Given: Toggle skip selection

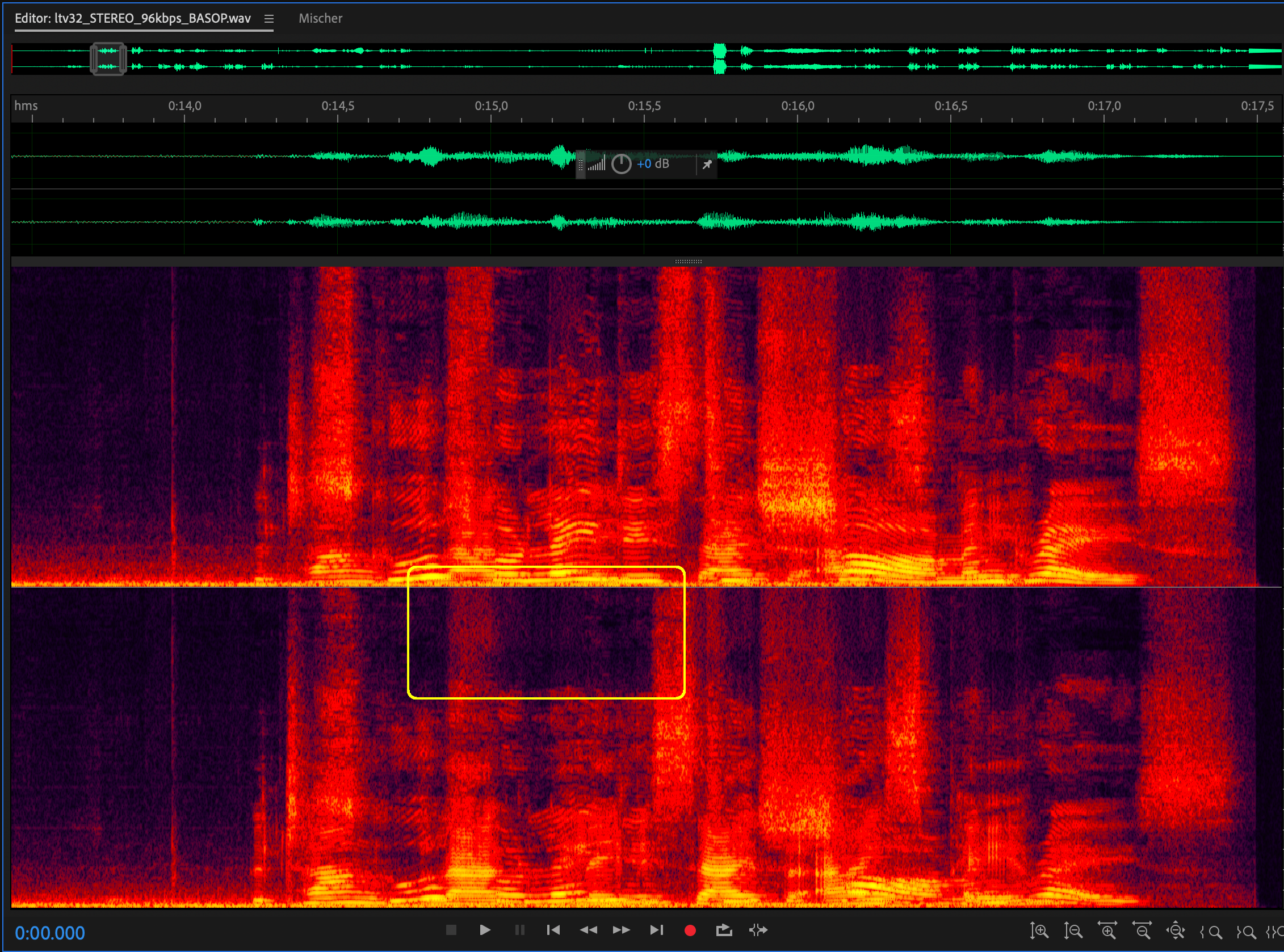Looking at the screenshot, I should 758,930.
